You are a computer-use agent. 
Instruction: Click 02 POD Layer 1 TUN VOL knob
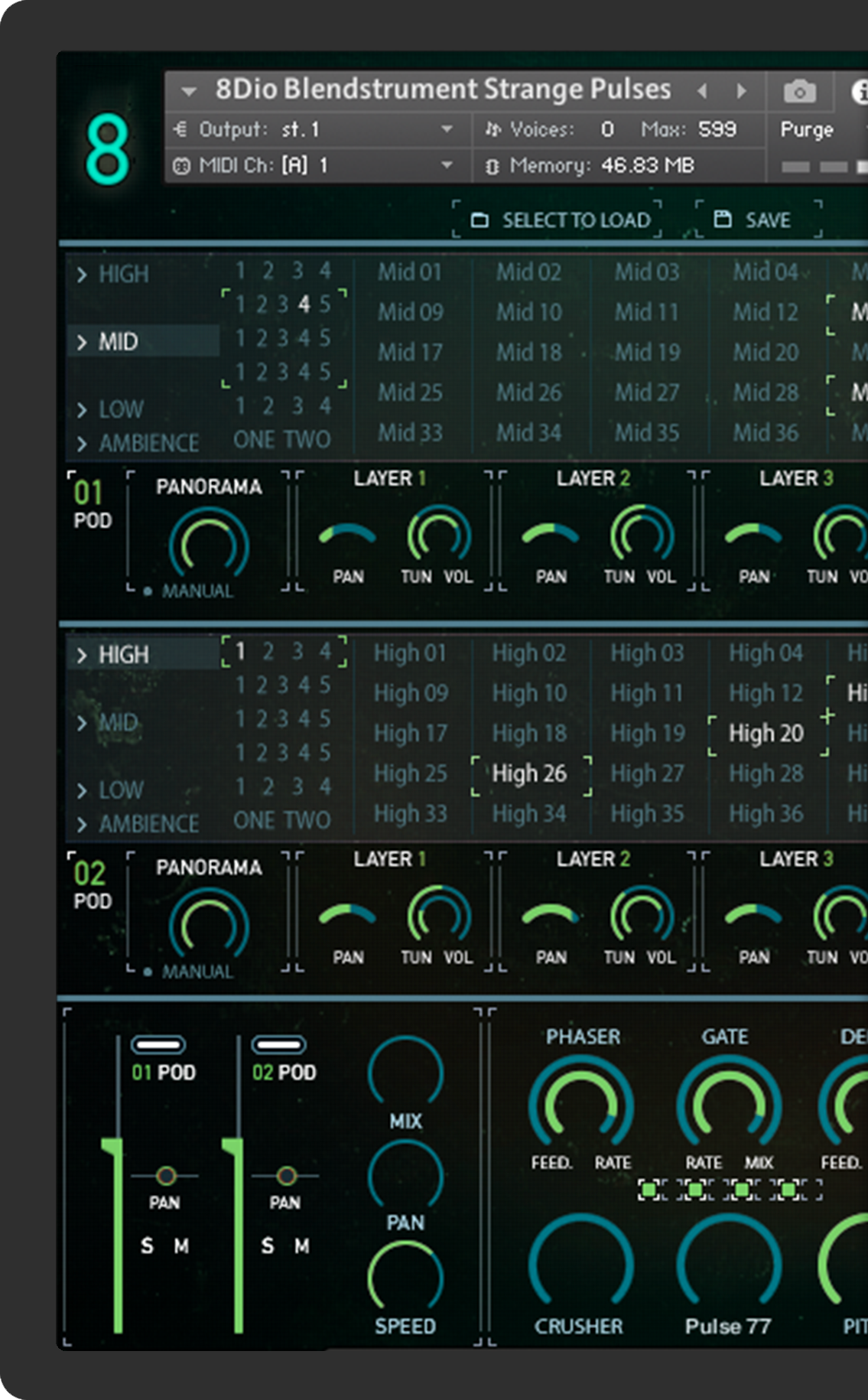pos(439,915)
